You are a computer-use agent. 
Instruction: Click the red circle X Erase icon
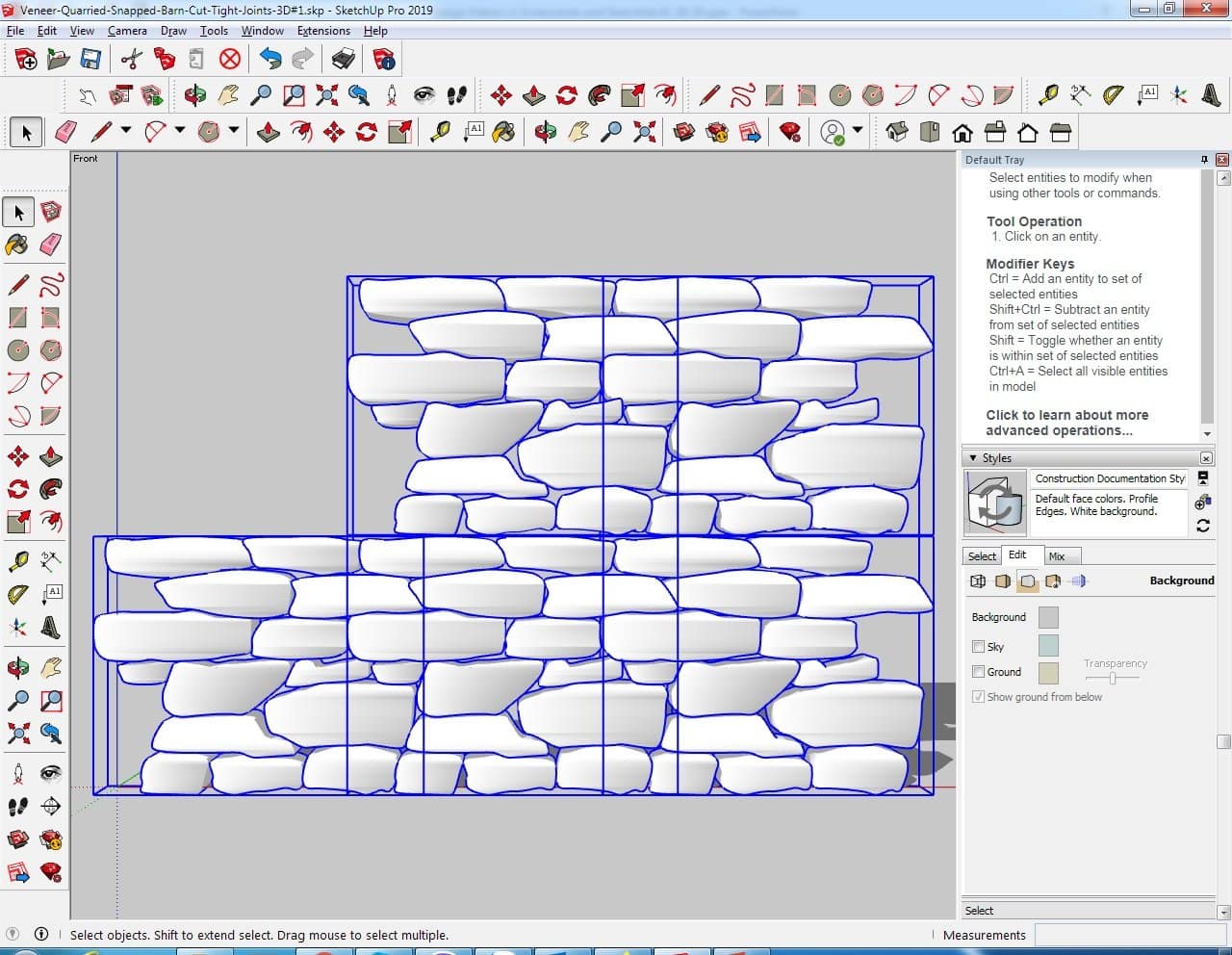pos(229,60)
